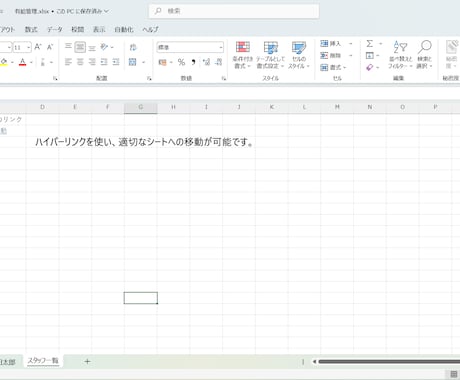Click the phonetic guide icon

click(x=43, y=62)
